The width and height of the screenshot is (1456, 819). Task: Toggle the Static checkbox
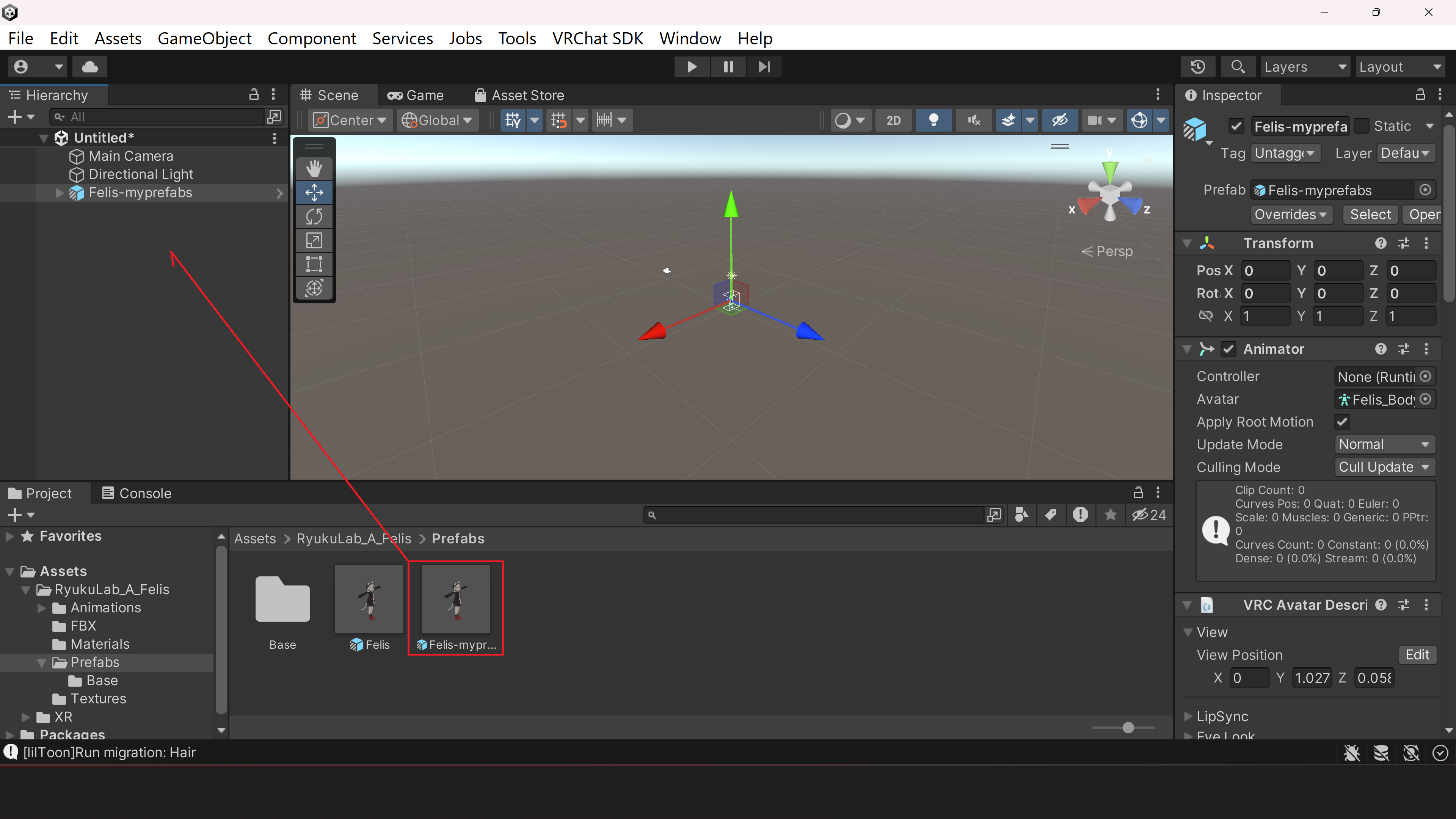pyautogui.click(x=1362, y=126)
